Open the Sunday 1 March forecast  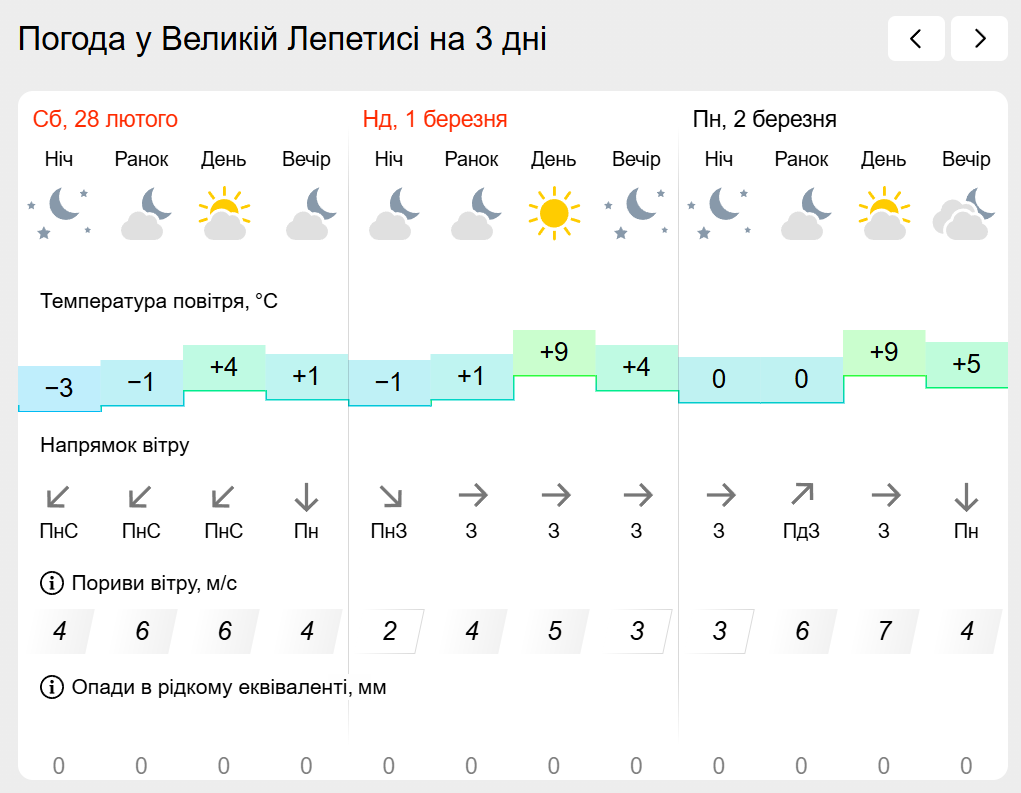434,120
